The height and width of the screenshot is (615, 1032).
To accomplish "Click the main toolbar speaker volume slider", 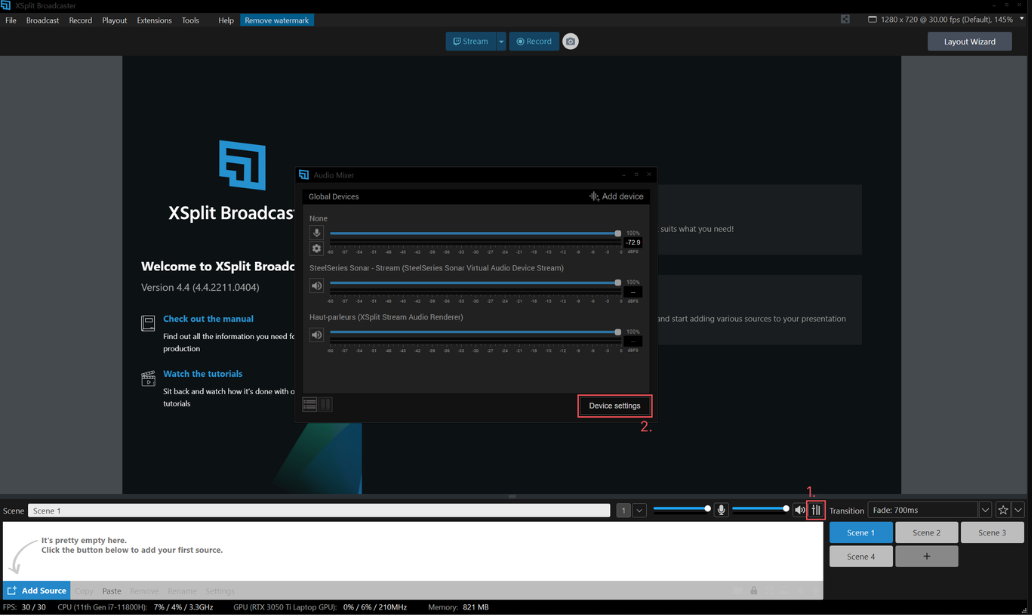I will [x=760, y=509].
